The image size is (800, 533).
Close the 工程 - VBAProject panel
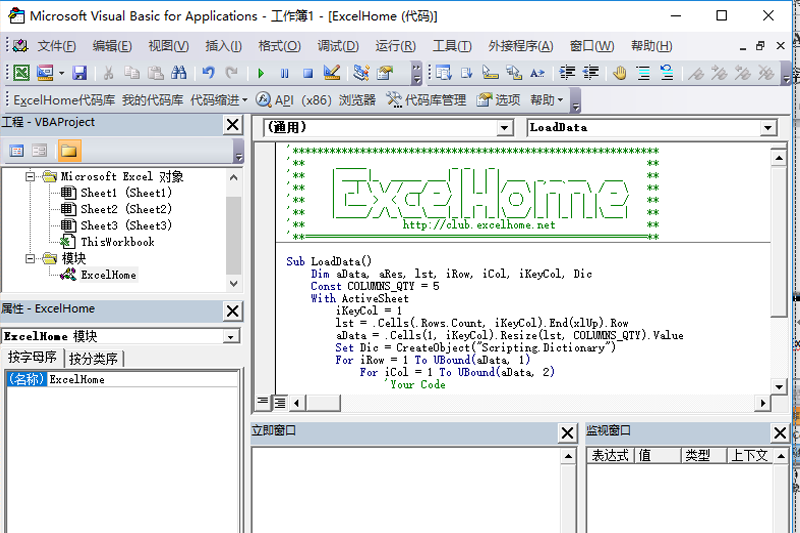tap(233, 124)
